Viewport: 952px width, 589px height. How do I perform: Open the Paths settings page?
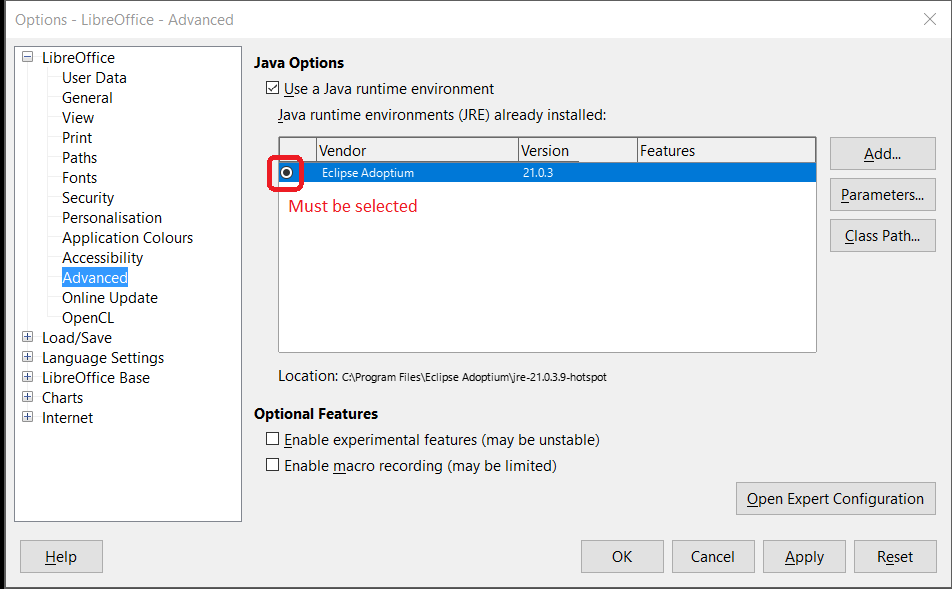(80, 158)
